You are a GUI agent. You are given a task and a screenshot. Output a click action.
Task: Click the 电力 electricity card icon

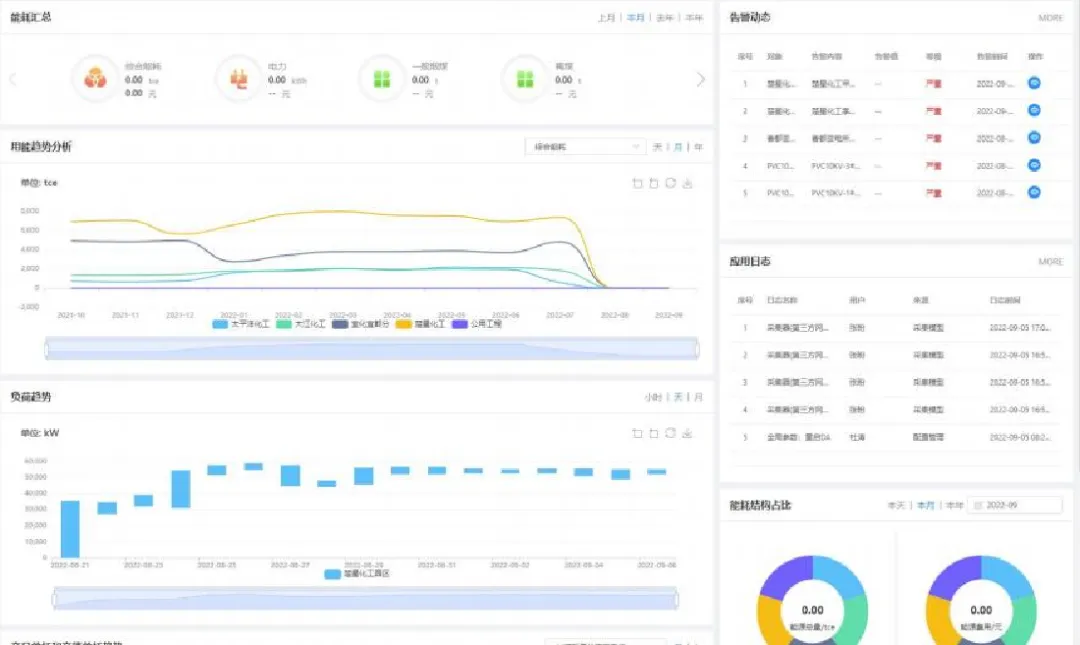point(239,79)
